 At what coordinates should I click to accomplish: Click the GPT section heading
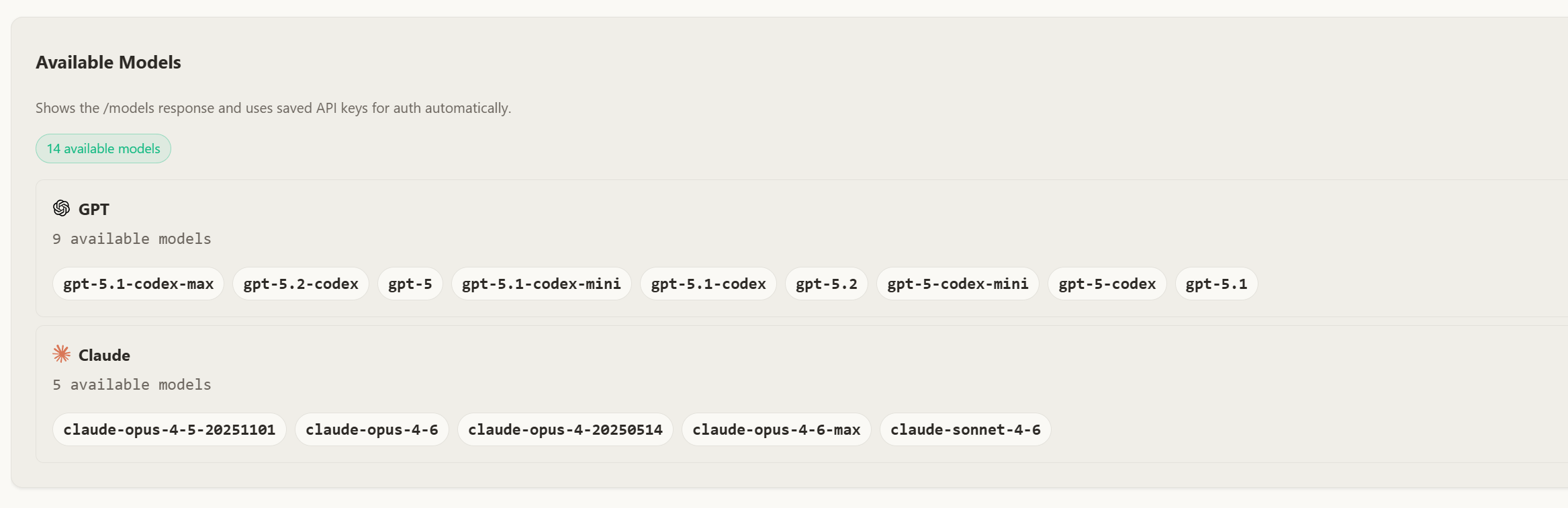tap(94, 209)
